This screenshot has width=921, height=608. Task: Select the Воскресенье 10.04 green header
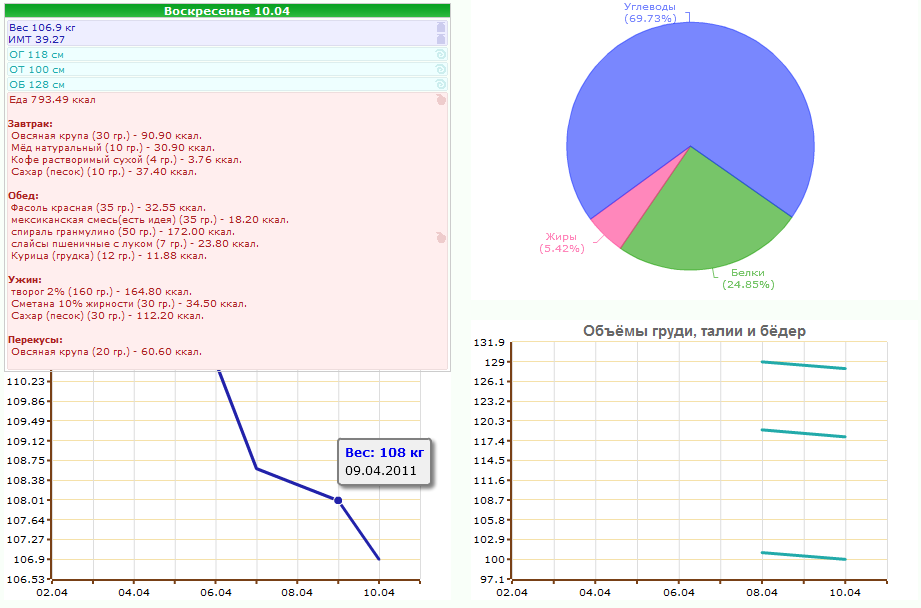click(227, 11)
